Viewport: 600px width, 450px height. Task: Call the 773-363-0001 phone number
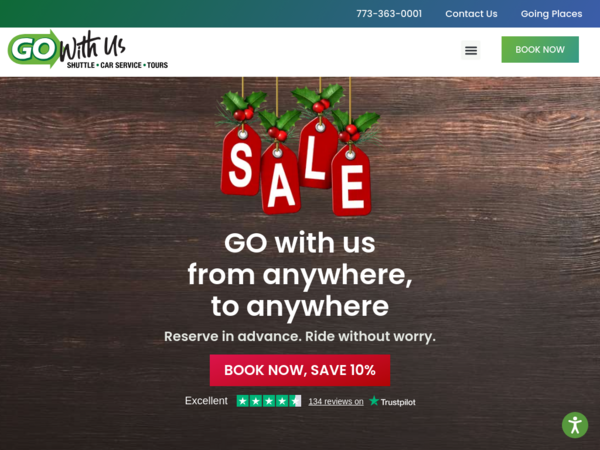coord(389,14)
